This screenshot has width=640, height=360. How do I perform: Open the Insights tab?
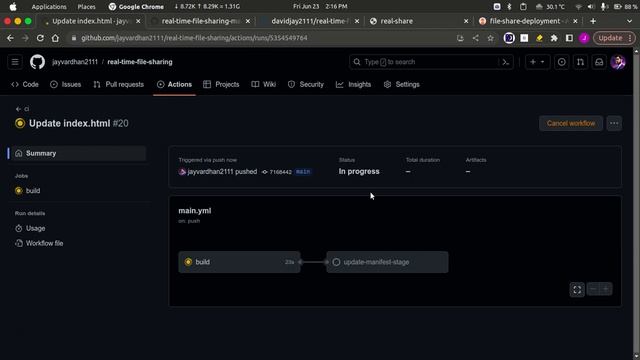pos(353,84)
